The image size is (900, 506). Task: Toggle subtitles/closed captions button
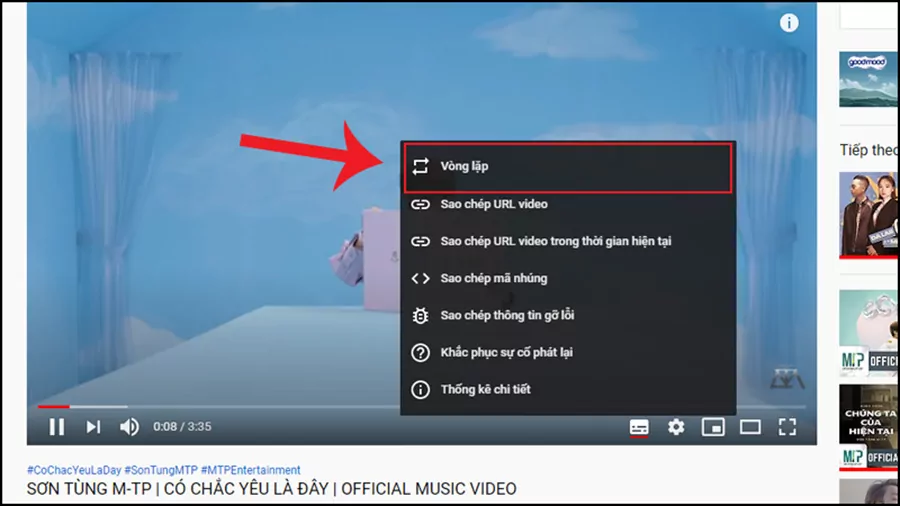coord(639,427)
